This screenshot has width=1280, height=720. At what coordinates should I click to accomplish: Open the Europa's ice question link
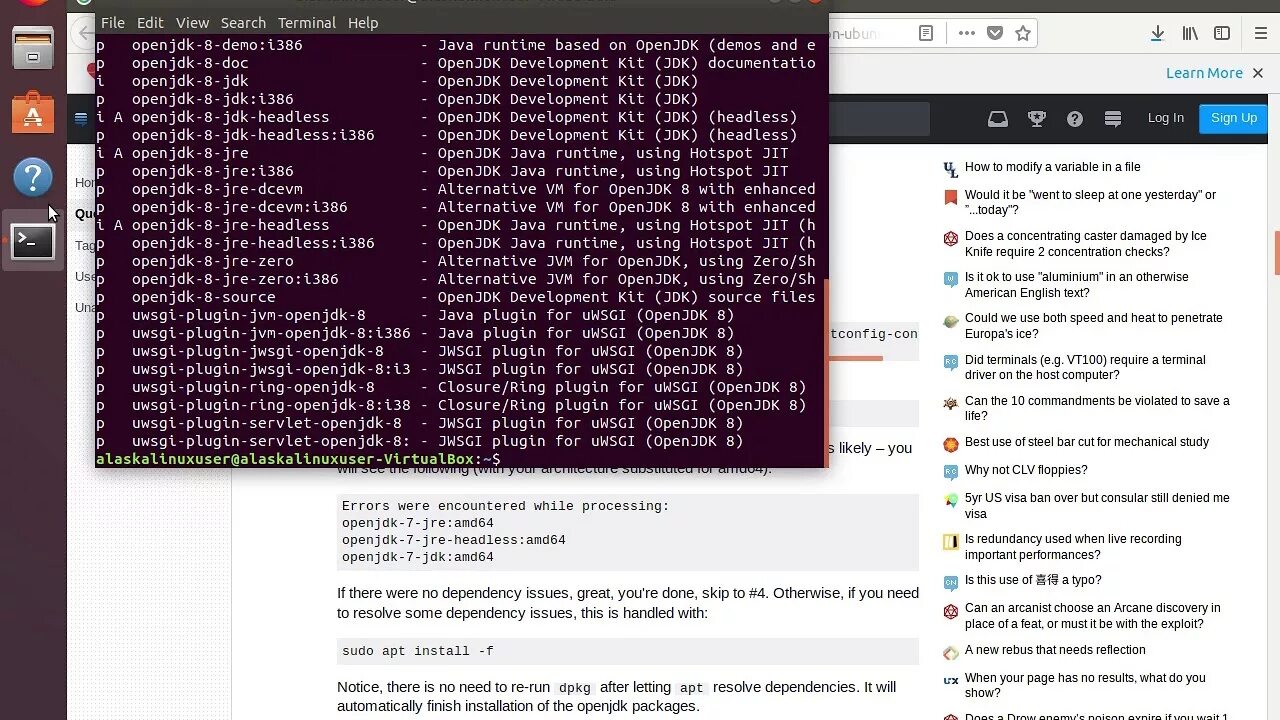(x=1093, y=326)
